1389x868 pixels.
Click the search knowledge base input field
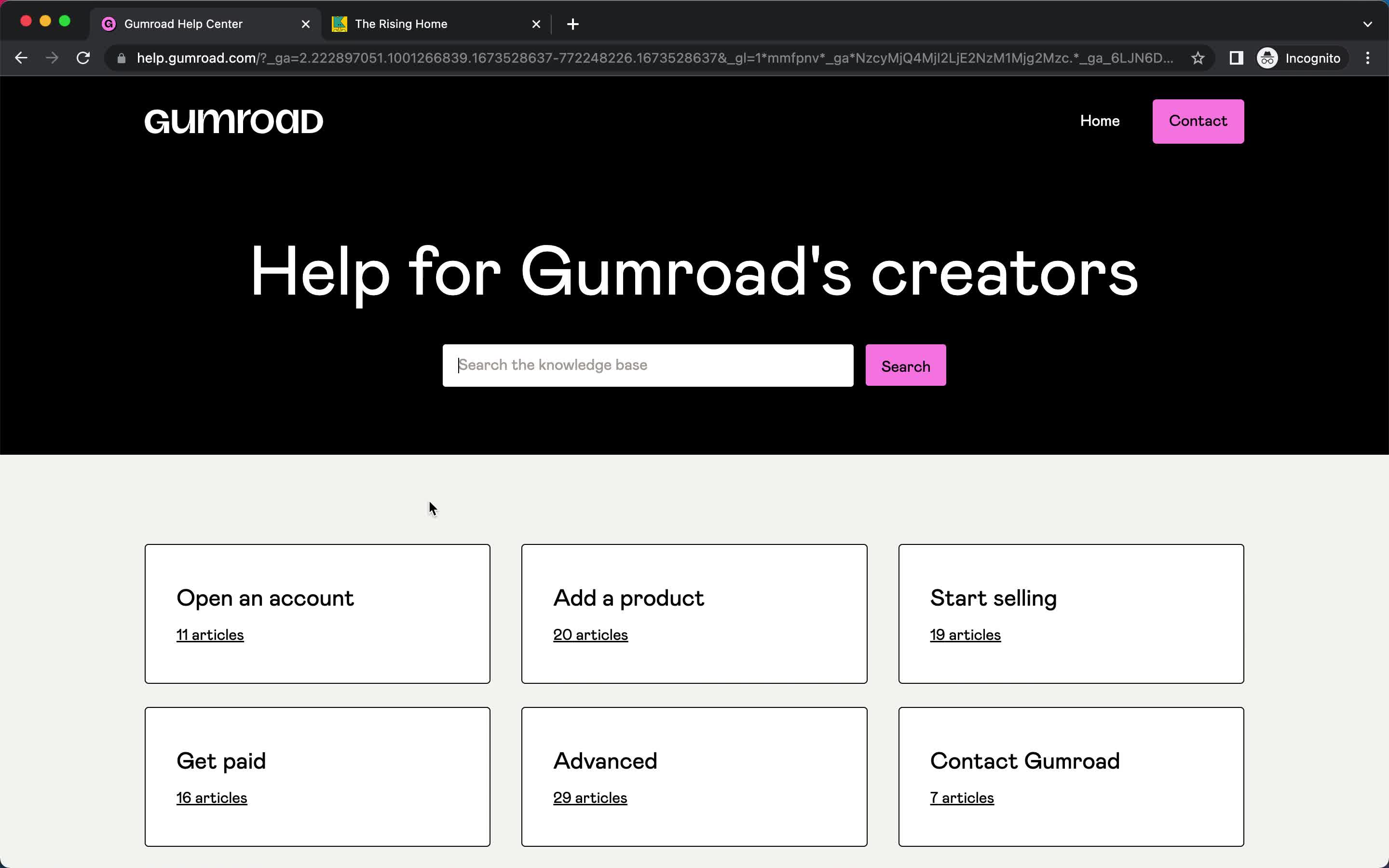pyautogui.click(x=648, y=365)
